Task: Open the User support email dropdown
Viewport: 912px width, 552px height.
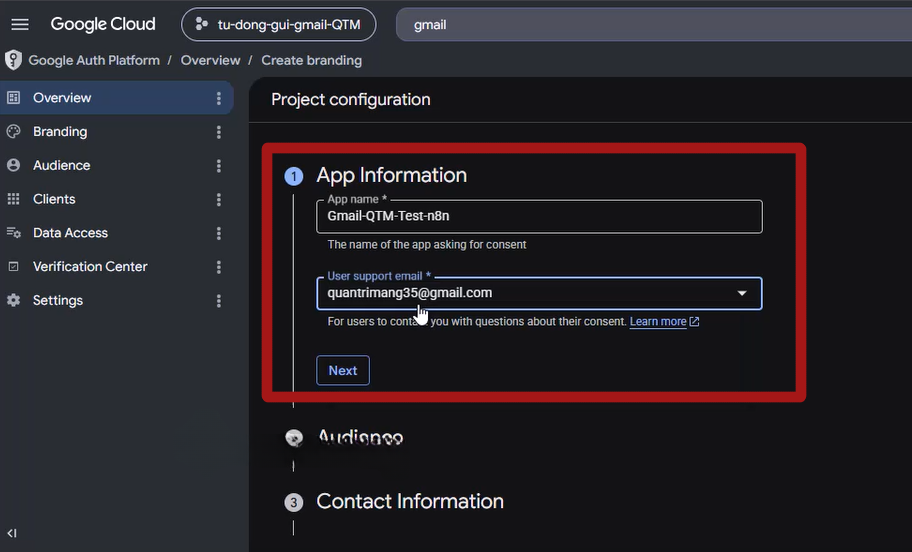Action: (x=539, y=293)
